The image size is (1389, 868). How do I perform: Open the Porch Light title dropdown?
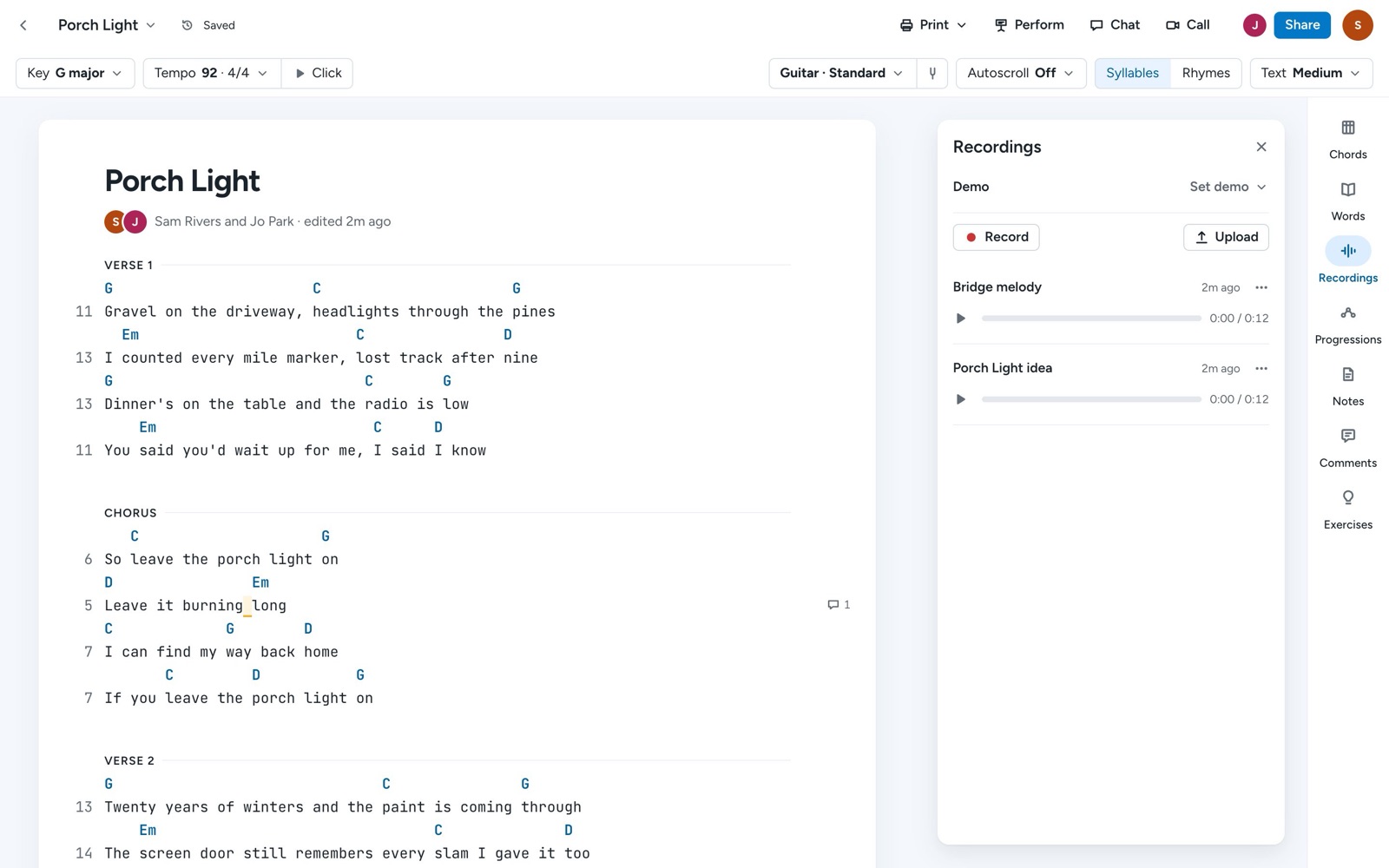tap(106, 25)
